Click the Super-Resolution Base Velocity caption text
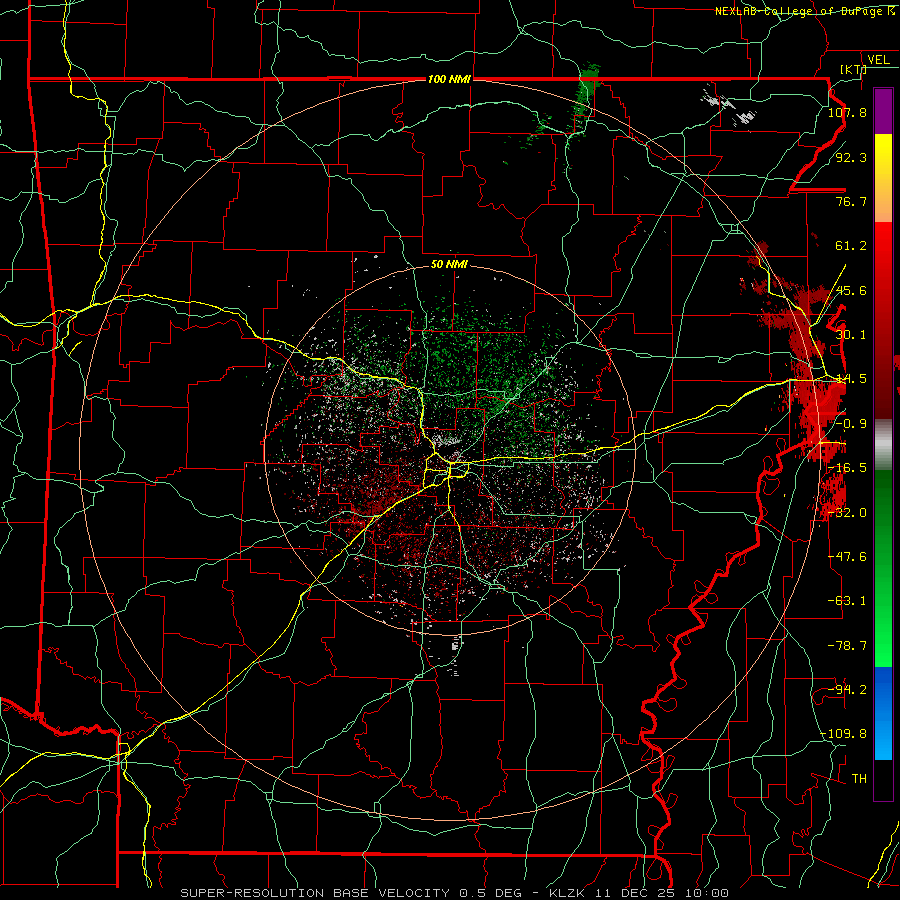Image resolution: width=900 pixels, height=900 pixels. coord(455,893)
